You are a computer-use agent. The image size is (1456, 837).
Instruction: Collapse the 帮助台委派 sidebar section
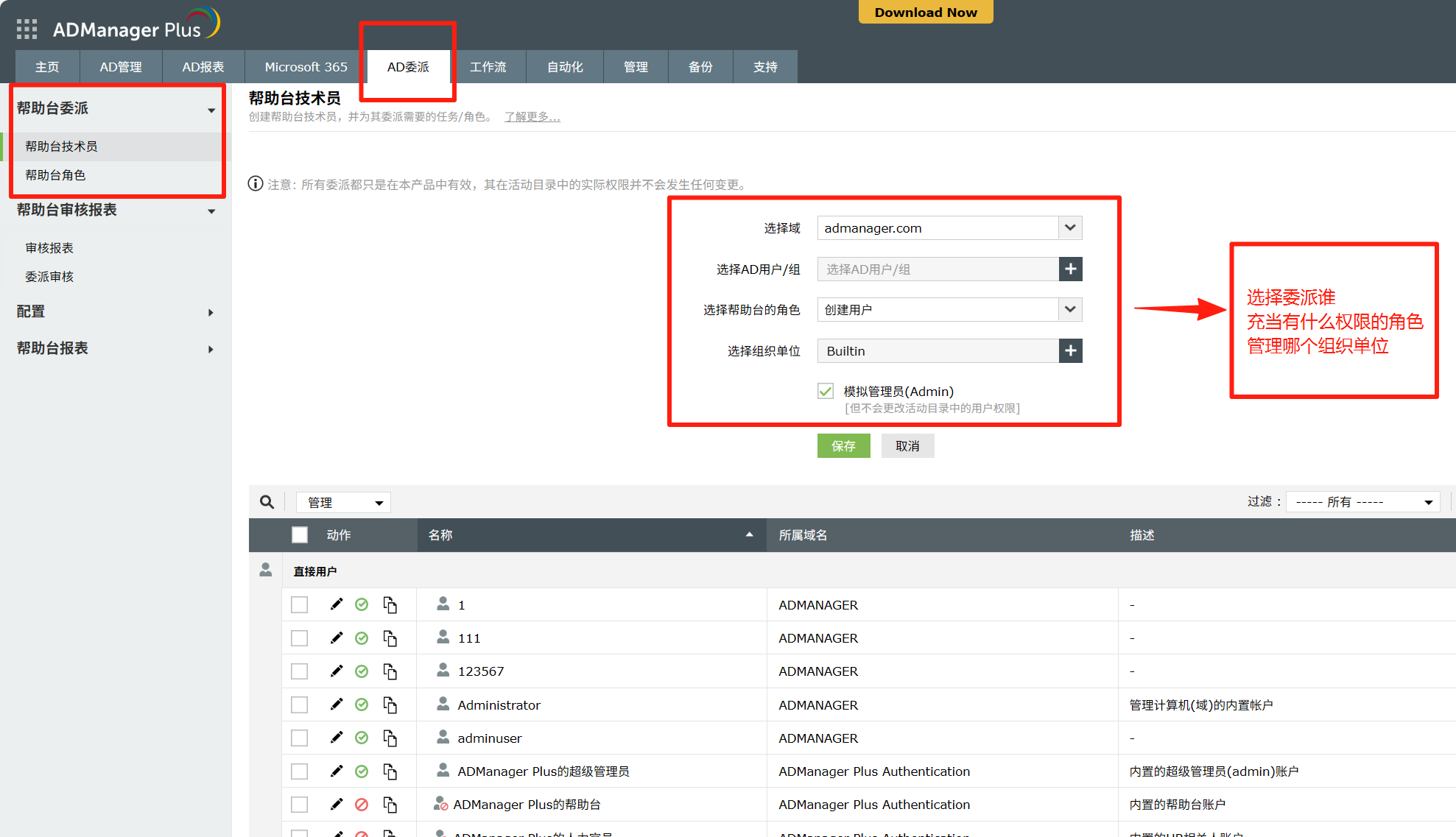[211, 110]
